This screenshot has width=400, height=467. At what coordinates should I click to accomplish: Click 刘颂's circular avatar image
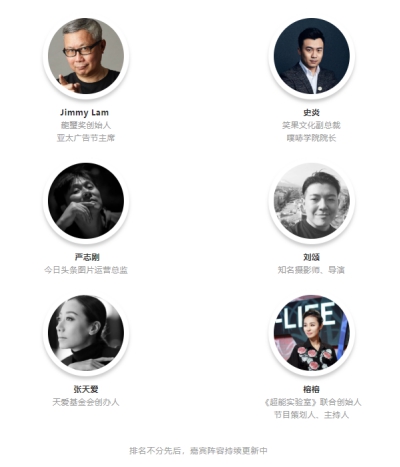[312, 201]
